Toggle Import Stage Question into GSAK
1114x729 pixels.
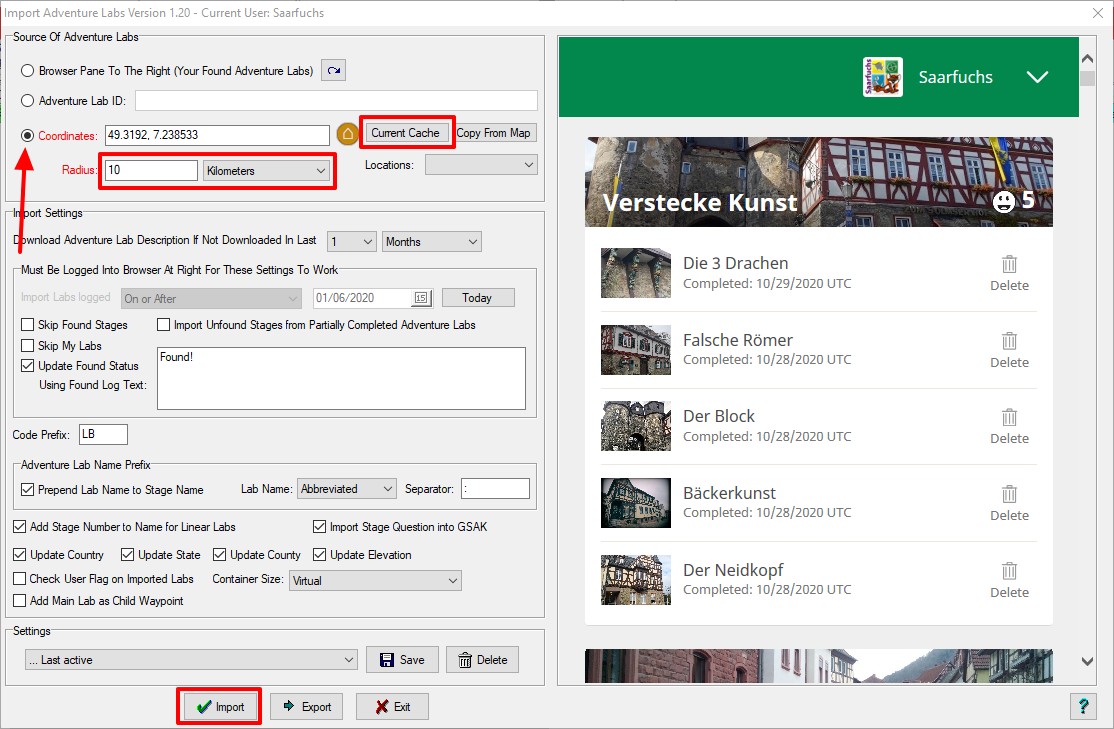tap(320, 526)
